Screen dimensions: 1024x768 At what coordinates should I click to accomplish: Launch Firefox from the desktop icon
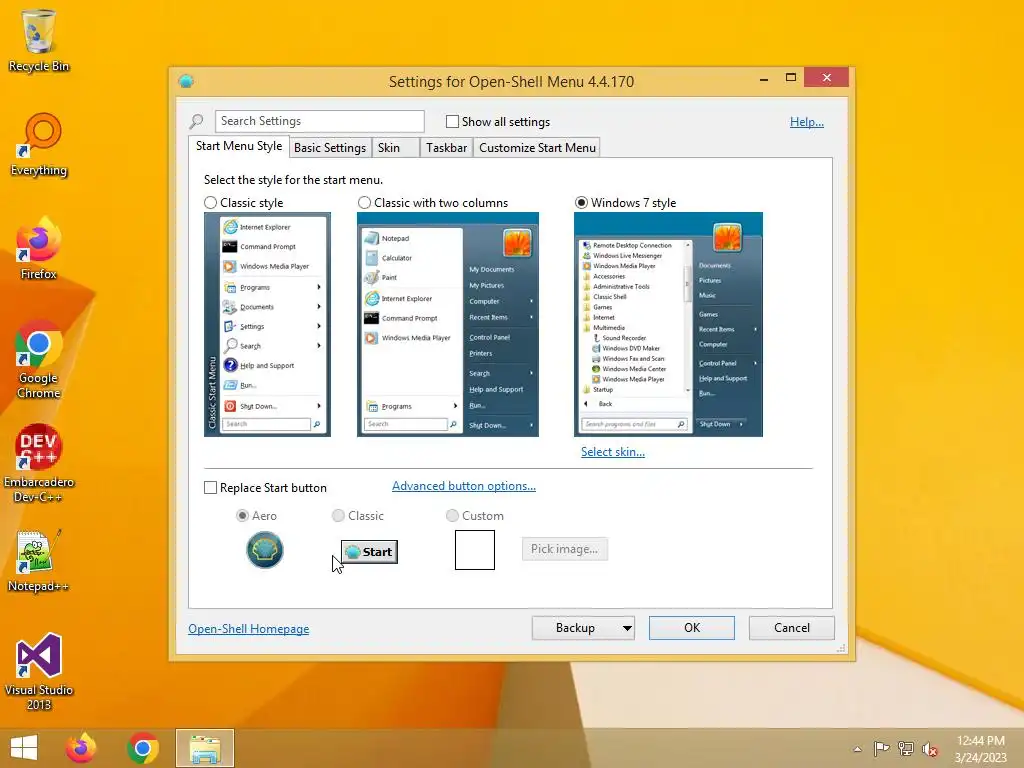coord(39,249)
